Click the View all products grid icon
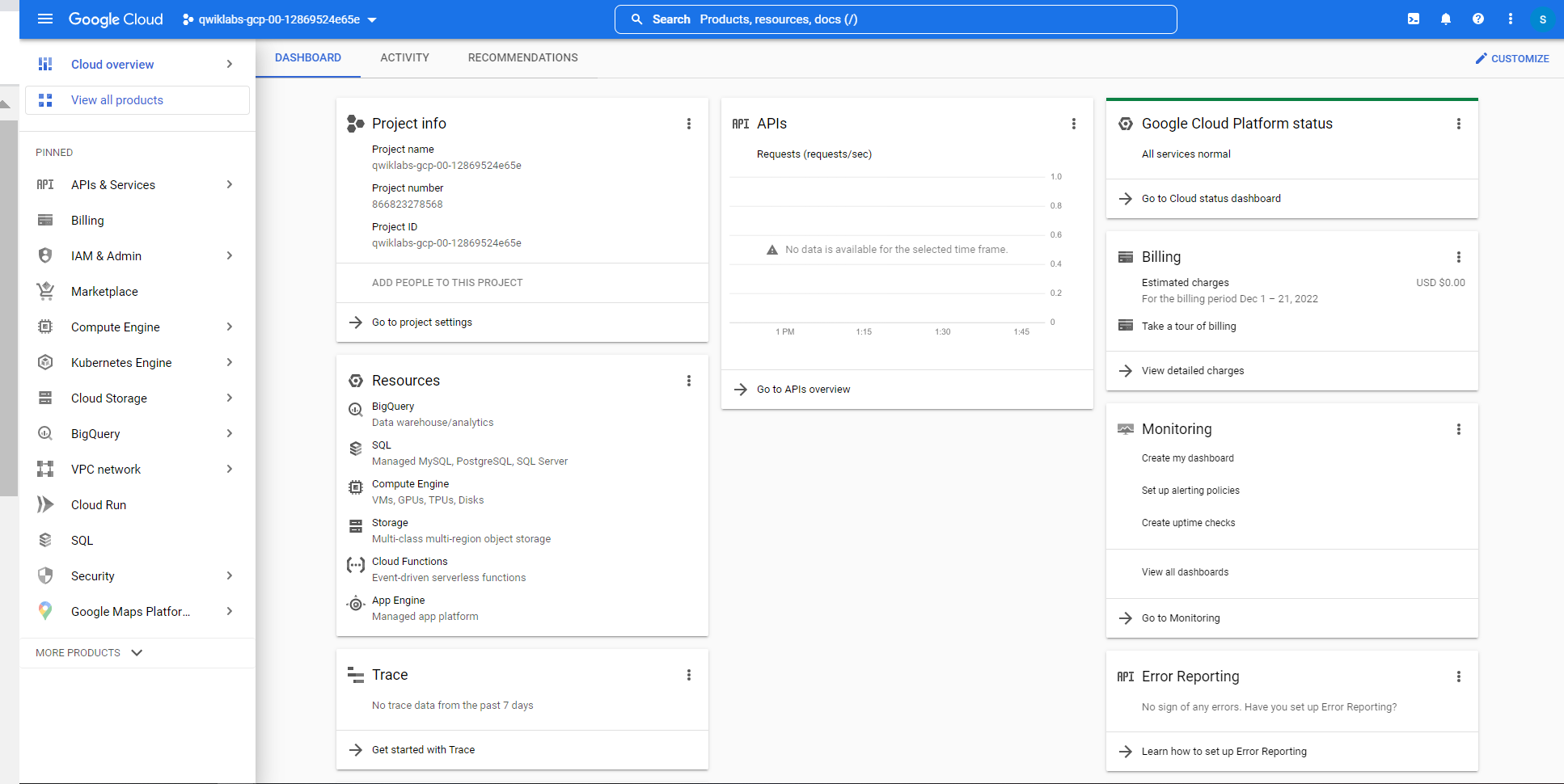The height and width of the screenshot is (784, 1564). pyautogui.click(x=45, y=100)
